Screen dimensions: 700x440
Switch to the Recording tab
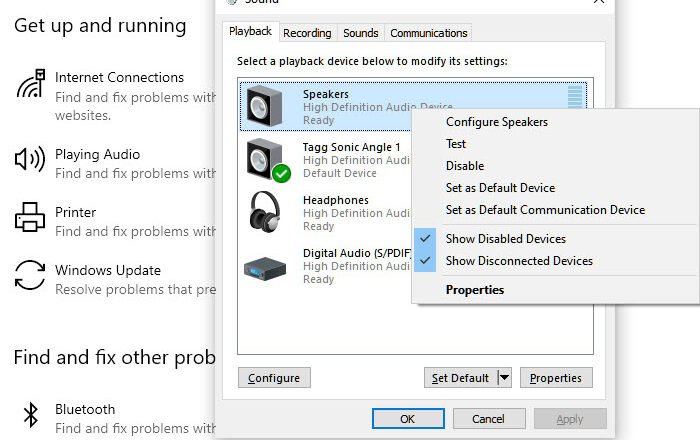(x=307, y=33)
